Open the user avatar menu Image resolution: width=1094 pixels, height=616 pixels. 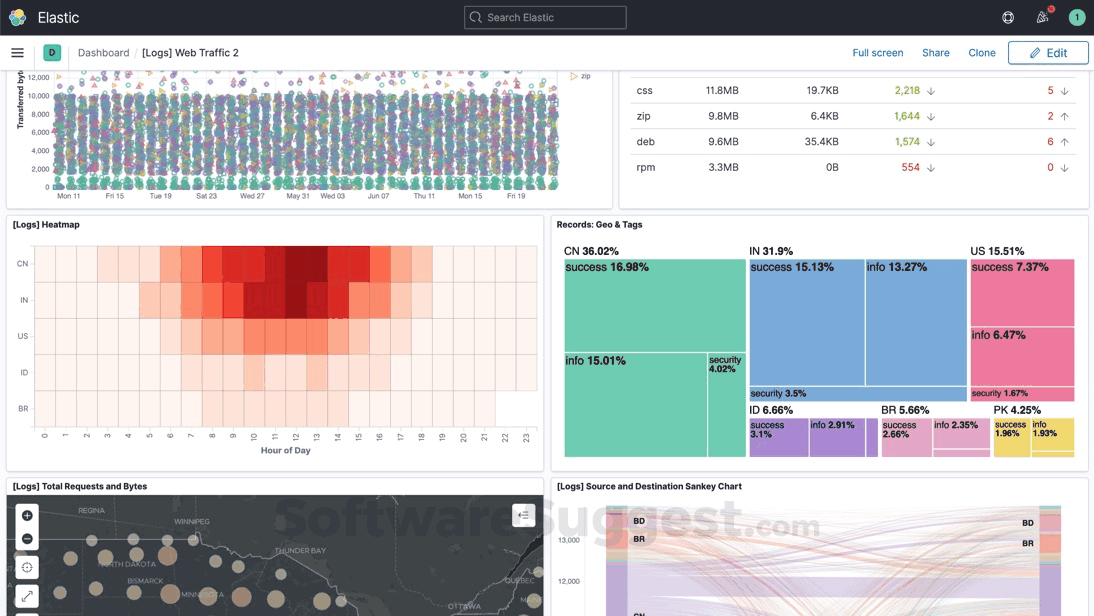[x=1077, y=17]
